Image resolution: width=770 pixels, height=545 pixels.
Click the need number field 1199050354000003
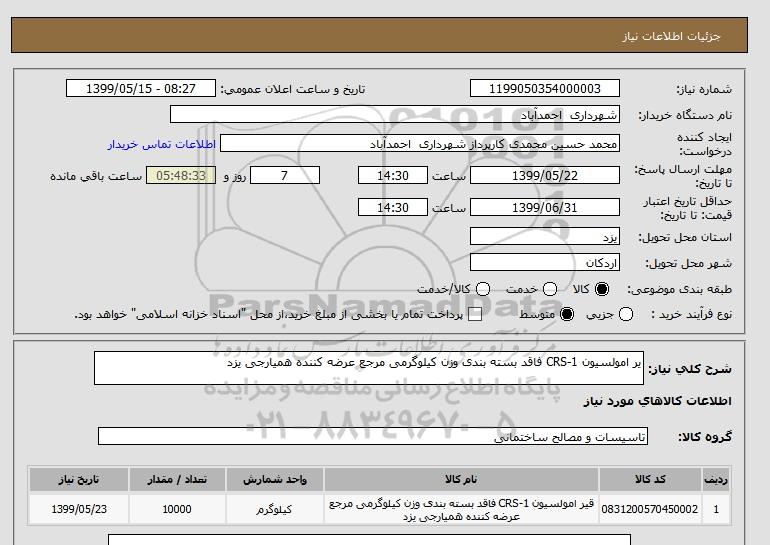pyautogui.click(x=545, y=88)
